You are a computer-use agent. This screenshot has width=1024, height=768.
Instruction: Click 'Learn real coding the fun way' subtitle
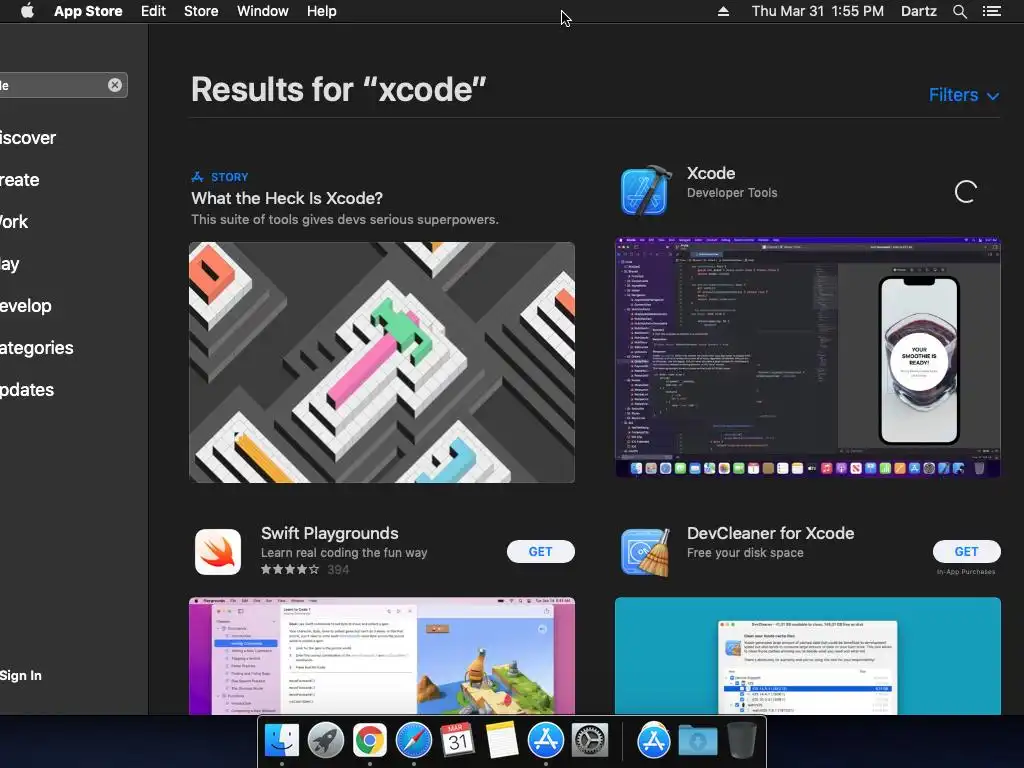pyautogui.click(x=344, y=552)
